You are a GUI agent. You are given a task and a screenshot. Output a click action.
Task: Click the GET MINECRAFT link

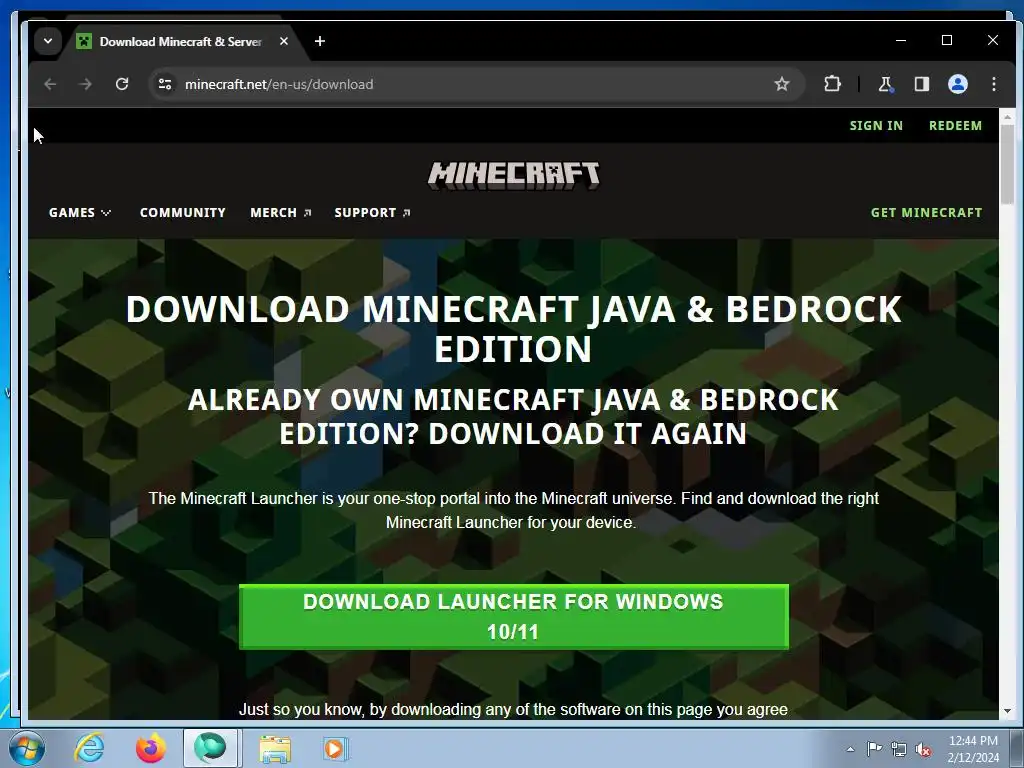click(926, 213)
